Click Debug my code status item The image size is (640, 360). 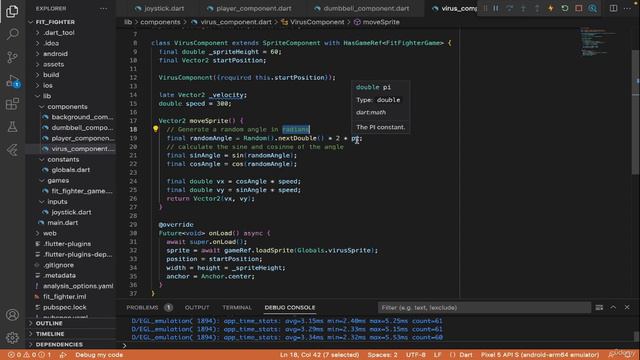[99, 355]
